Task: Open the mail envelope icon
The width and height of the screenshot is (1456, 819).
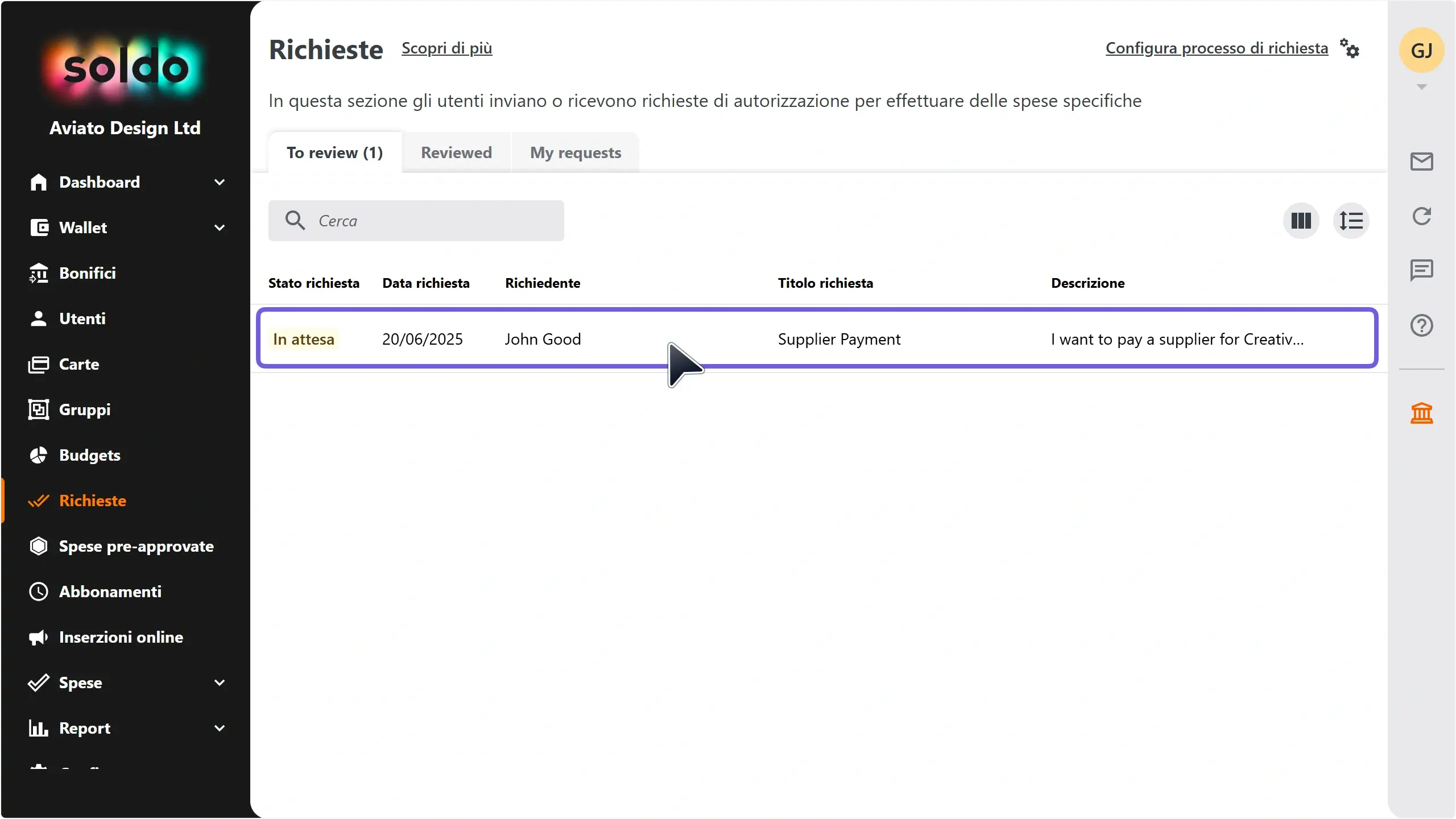Action: point(1421,162)
